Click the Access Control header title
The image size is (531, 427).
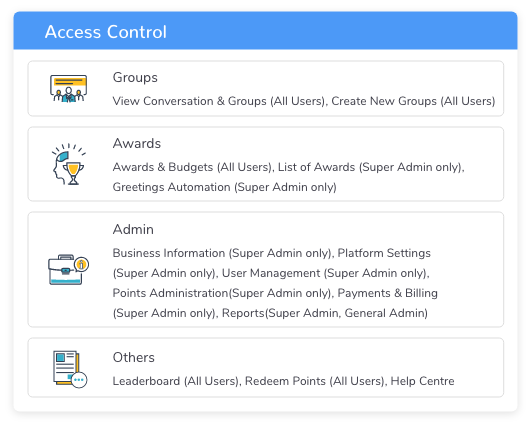(x=106, y=32)
